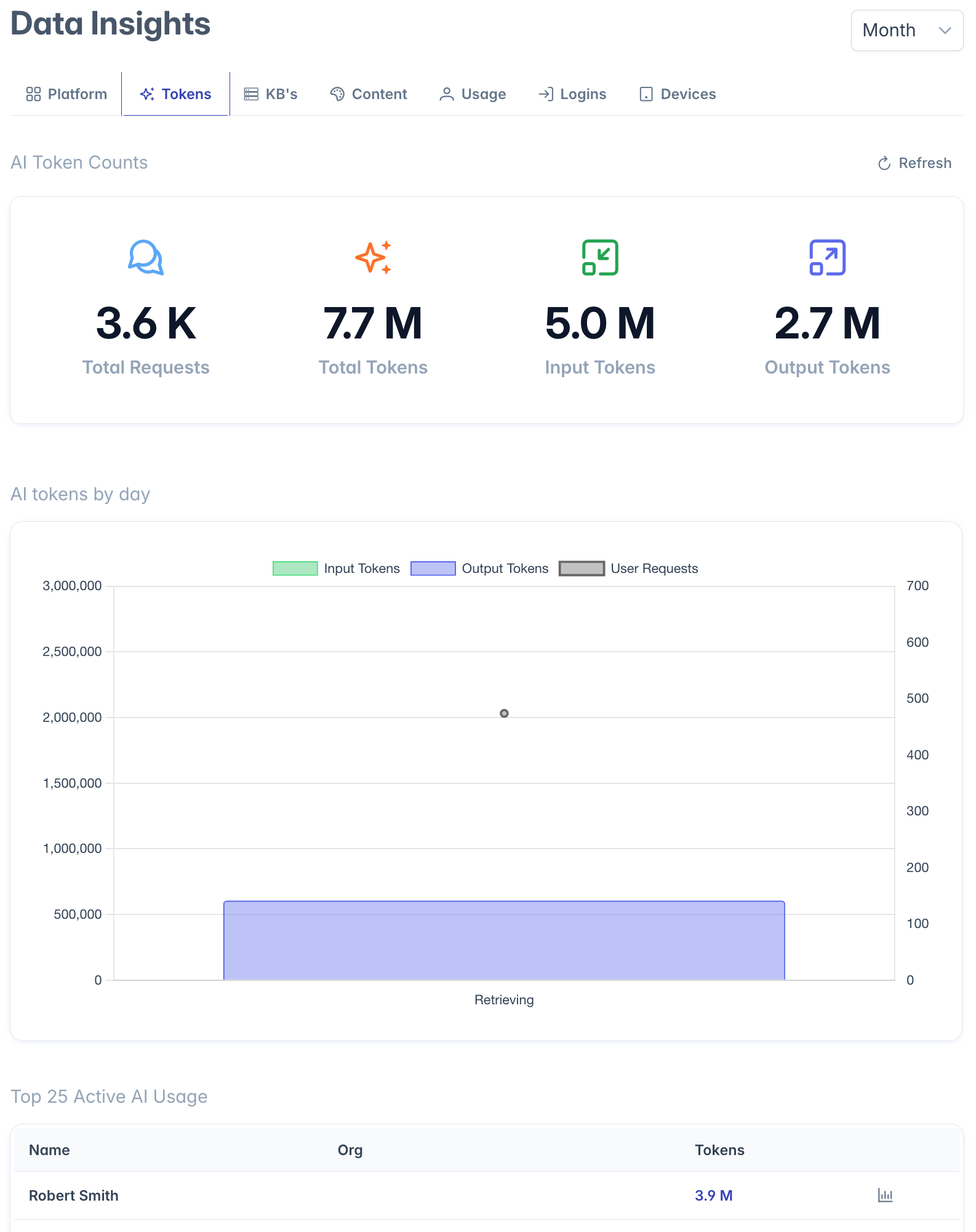Click the Input Tokens green arrow icon

click(600, 257)
